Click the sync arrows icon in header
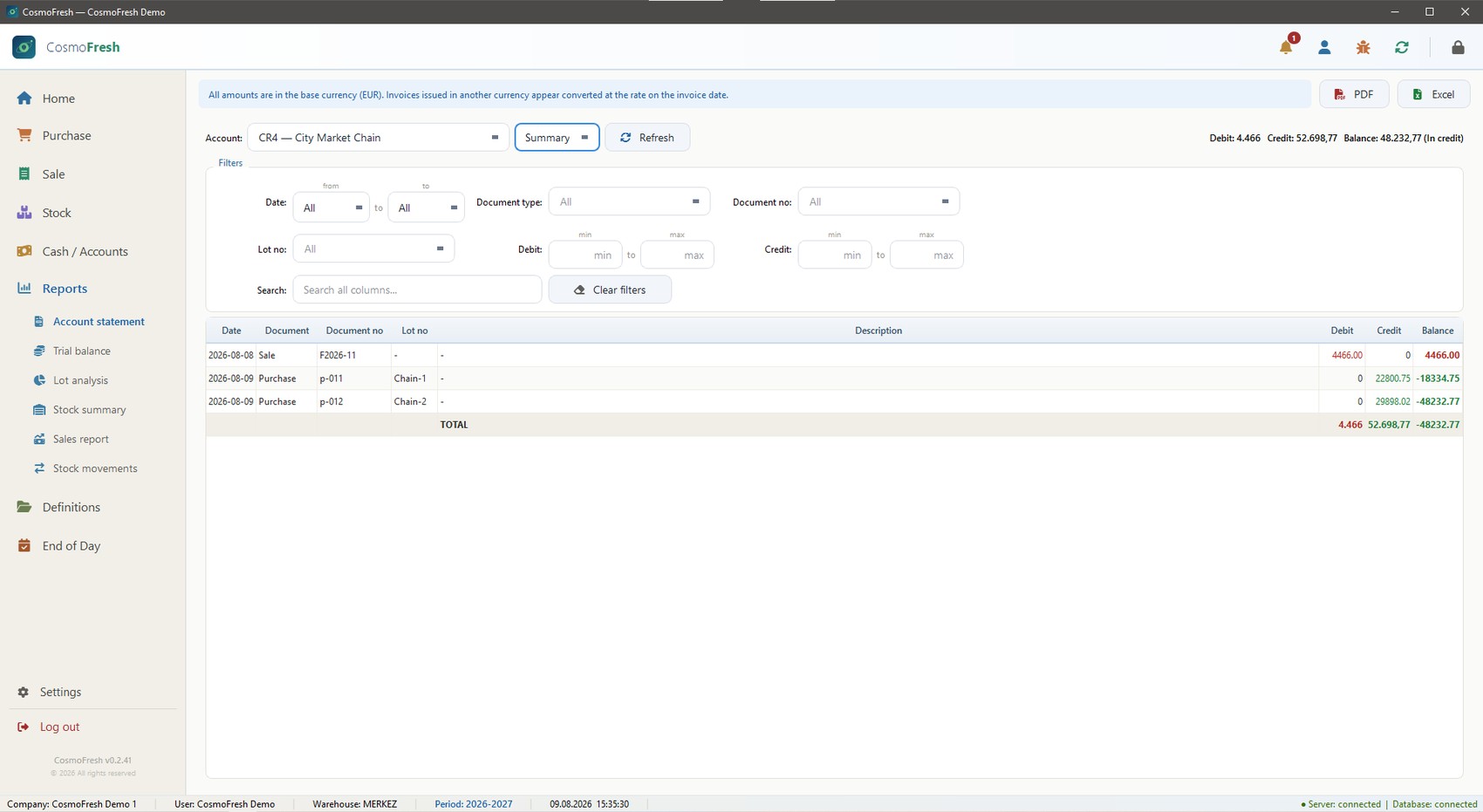This screenshot has width=1483, height=812. coord(1402,47)
